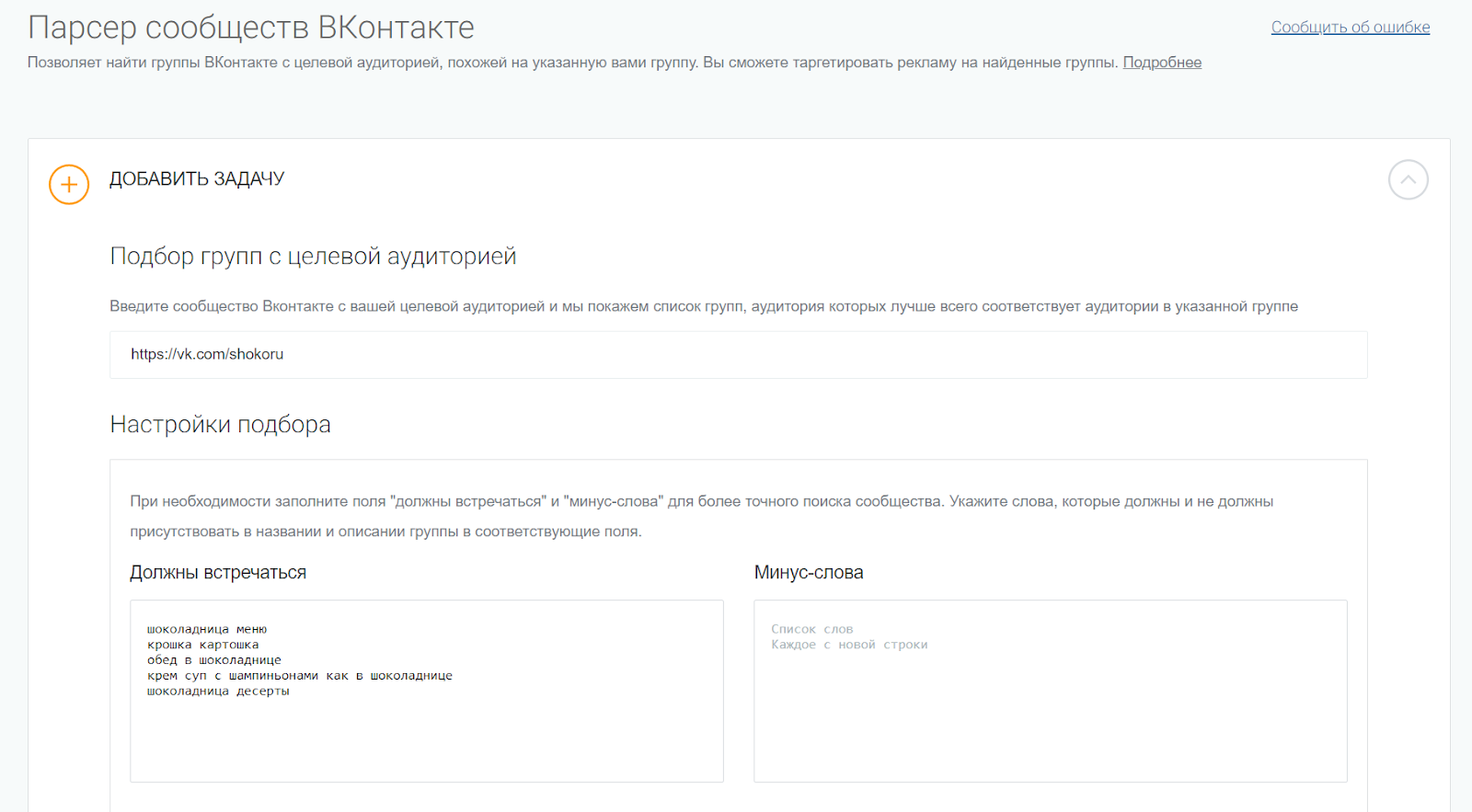Image resolution: width=1472 pixels, height=812 pixels.
Task: Click into the empty "Минус-слова" text area
Action: [x=1050, y=717]
